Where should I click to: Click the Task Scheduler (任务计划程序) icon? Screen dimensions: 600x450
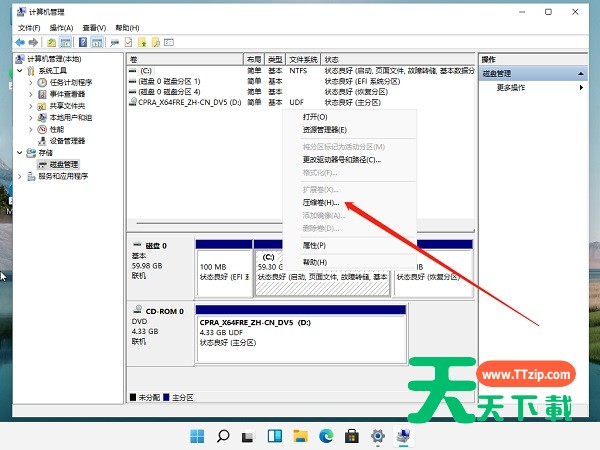click(x=41, y=82)
